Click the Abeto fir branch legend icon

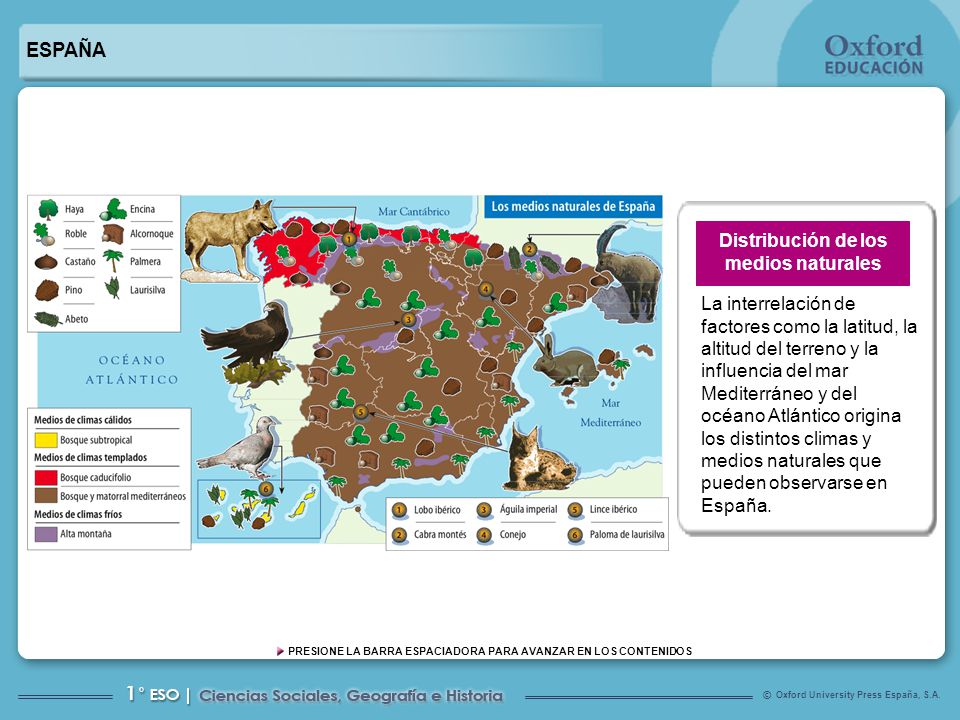click(48, 318)
